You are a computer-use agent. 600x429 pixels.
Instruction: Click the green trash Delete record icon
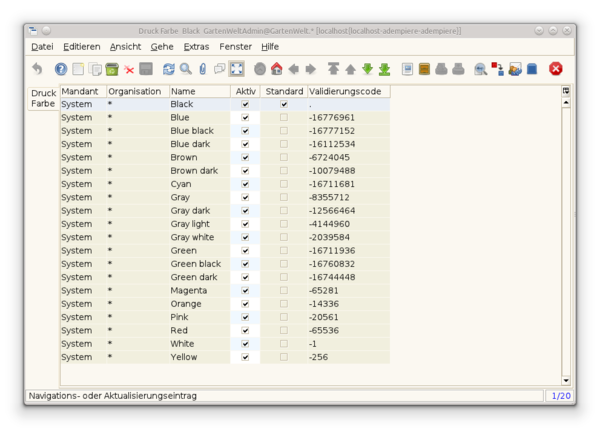[x=112, y=69]
